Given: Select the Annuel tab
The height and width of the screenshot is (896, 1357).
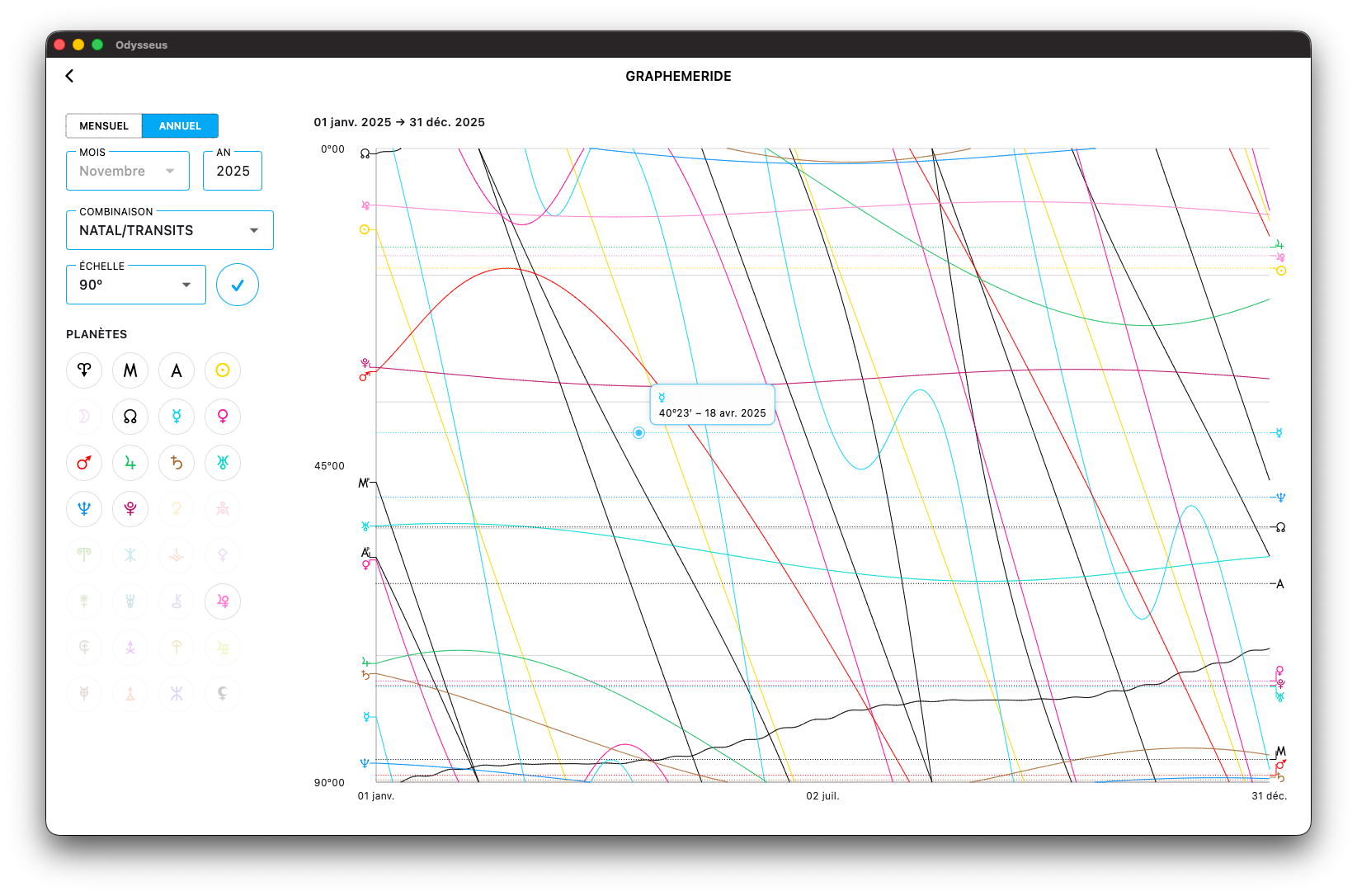Looking at the screenshot, I should pyautogui.click(x=180, y=126).
